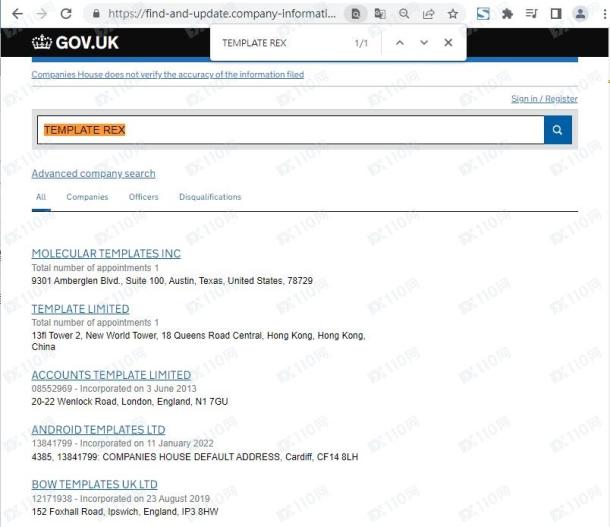
Task: Click '20-22 Wenlock Road, London' address
Action: [130, 402]
